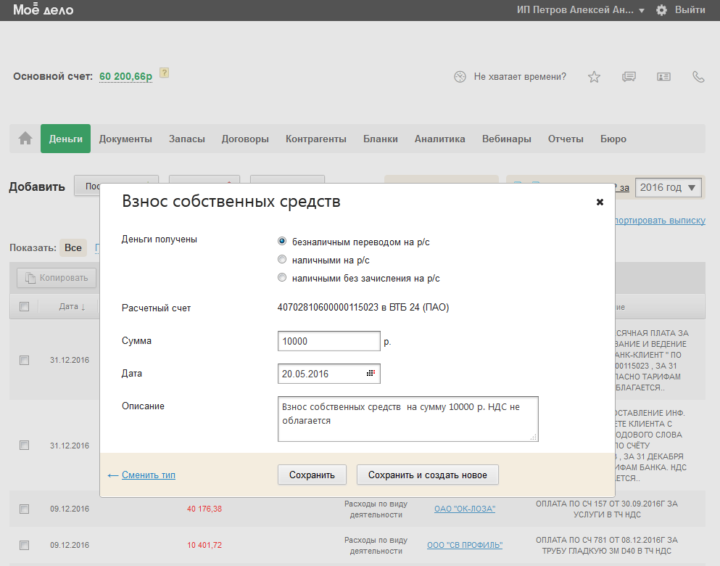Select 'безналичным переводом на р/с' option
Image resolution: width=720 pixels, height=566 pixels.
tap(282, 241)
